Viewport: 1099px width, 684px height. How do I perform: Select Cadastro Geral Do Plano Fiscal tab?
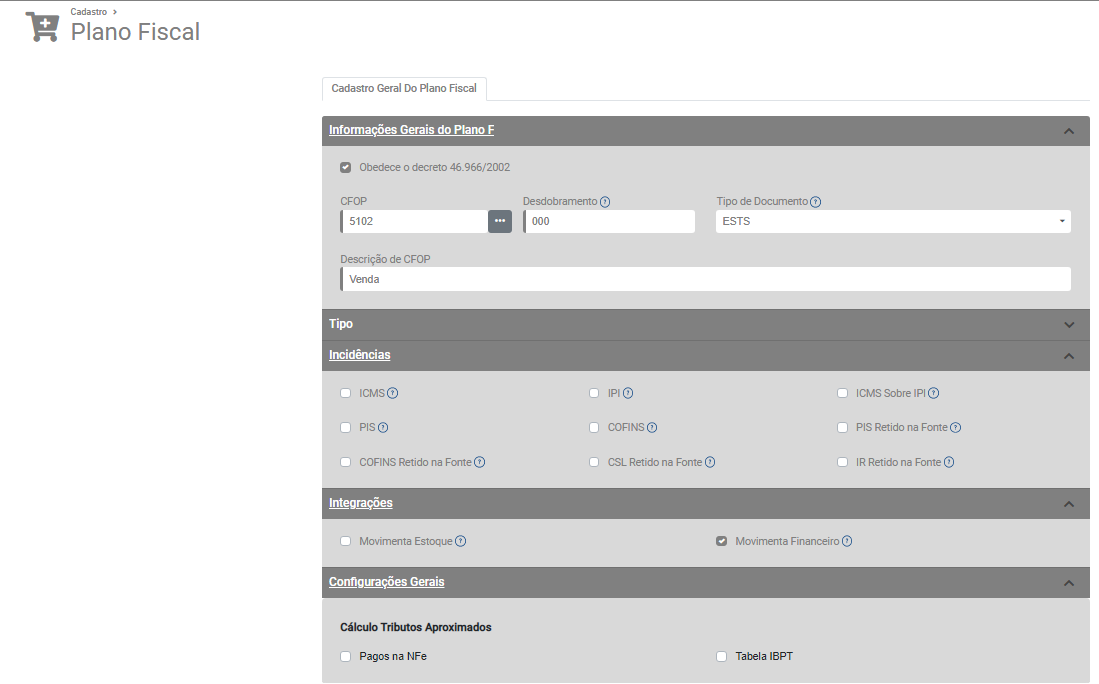pos(404,89)
